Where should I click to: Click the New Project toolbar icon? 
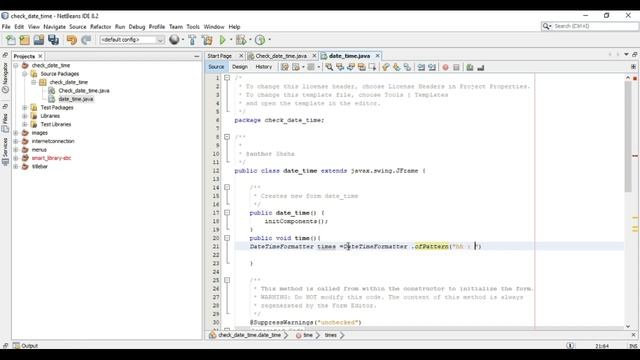24,40
